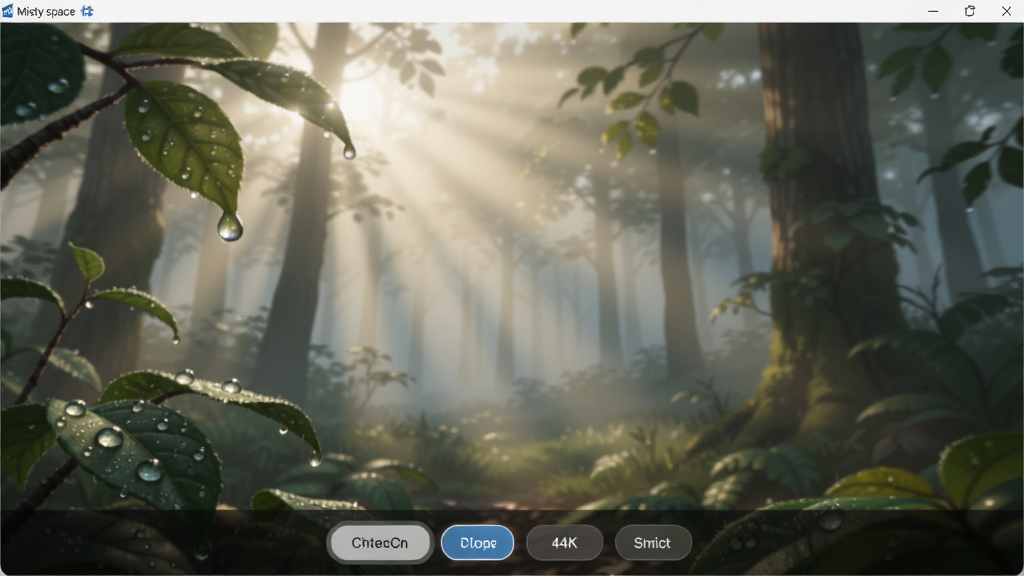
Task: Click the blue icon after the Misty space title
Action: [x=87, y=11]
